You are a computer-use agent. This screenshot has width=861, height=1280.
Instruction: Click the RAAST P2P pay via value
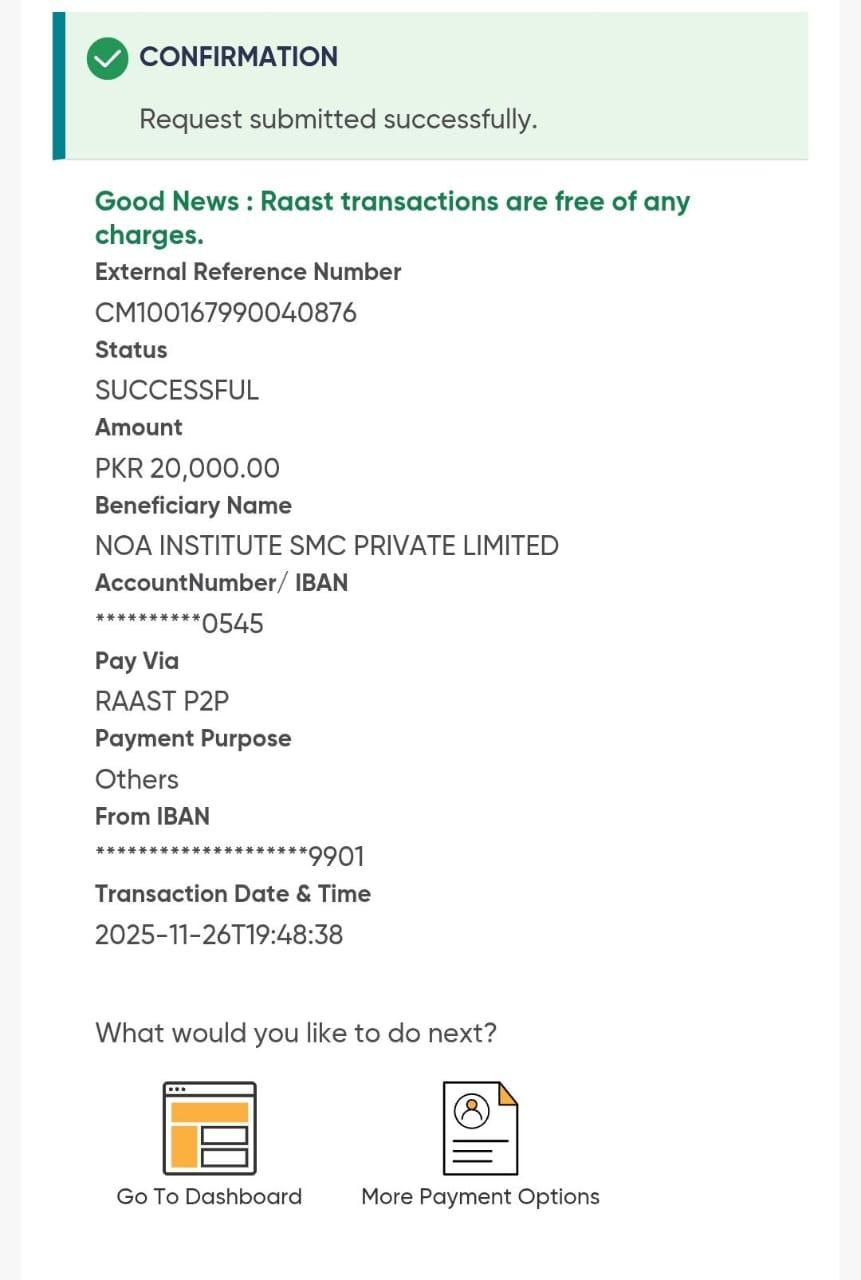coord(162,701)
